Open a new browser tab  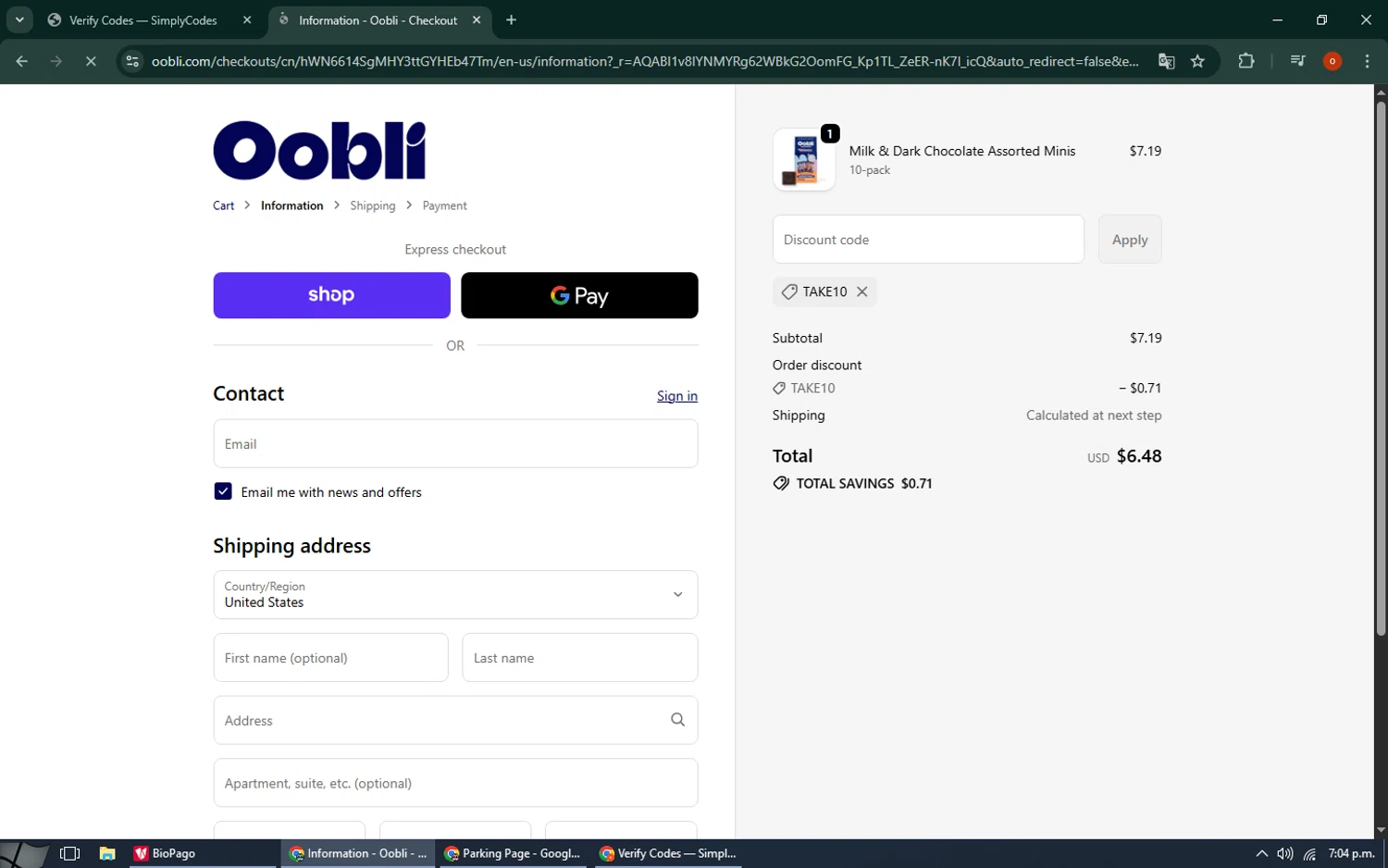coord(511,19)
